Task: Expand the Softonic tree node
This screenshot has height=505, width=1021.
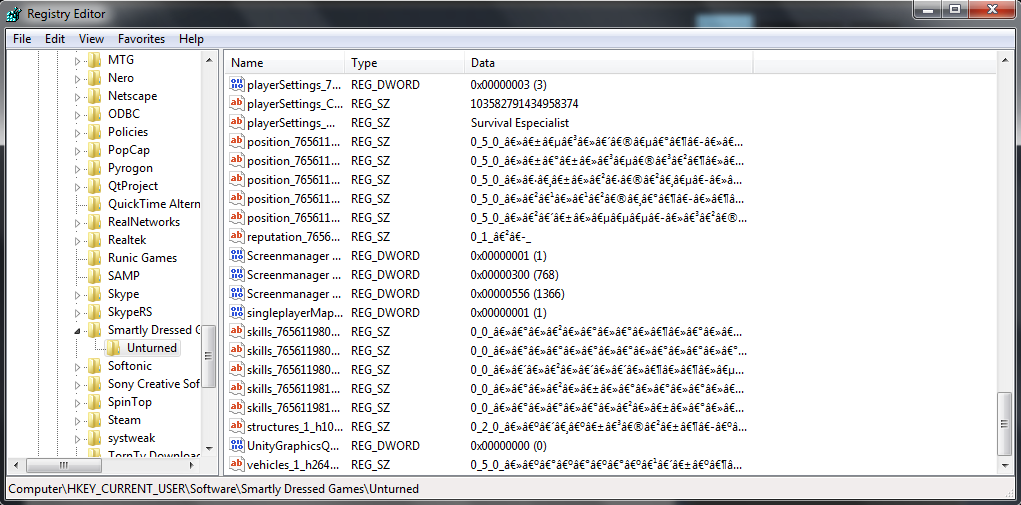Action: 77,366
